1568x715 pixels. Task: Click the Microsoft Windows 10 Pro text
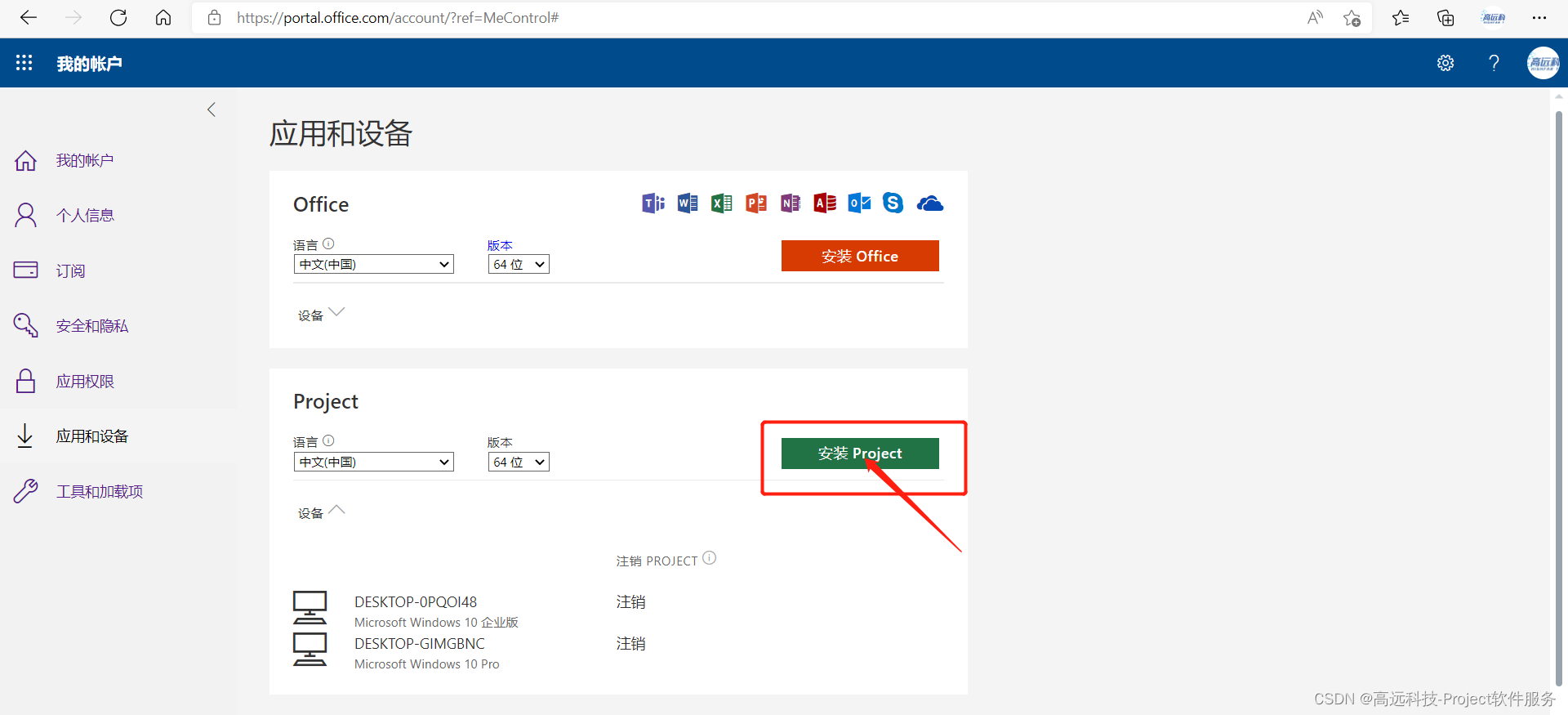point(427,664)
